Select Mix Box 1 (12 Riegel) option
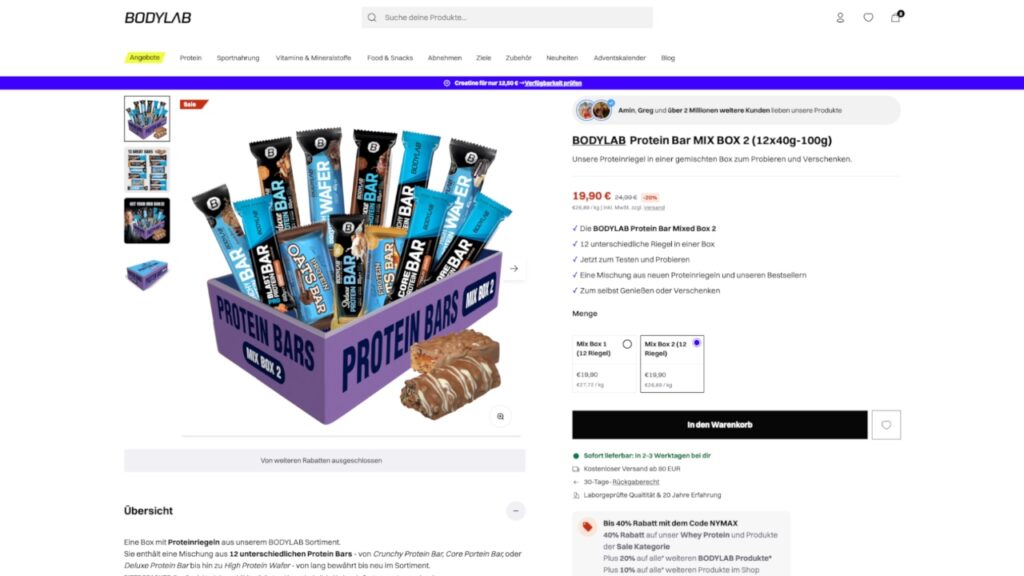Image resolution: width=1024 pixels, height=576 pixels. pyautogui.click(x=603, y=364)
